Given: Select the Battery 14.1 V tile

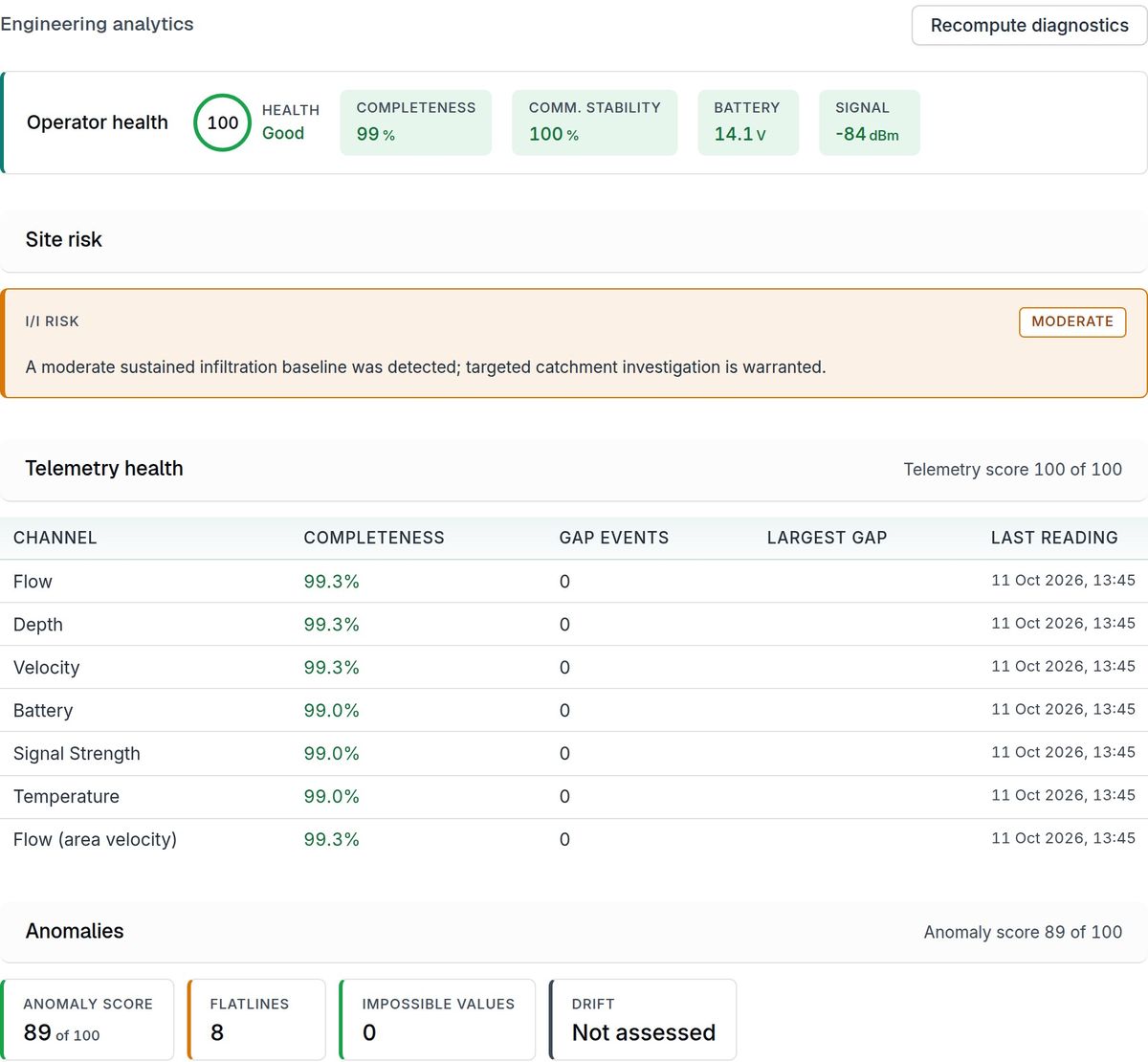Looking at the screenshot, I should coord(748,122).
